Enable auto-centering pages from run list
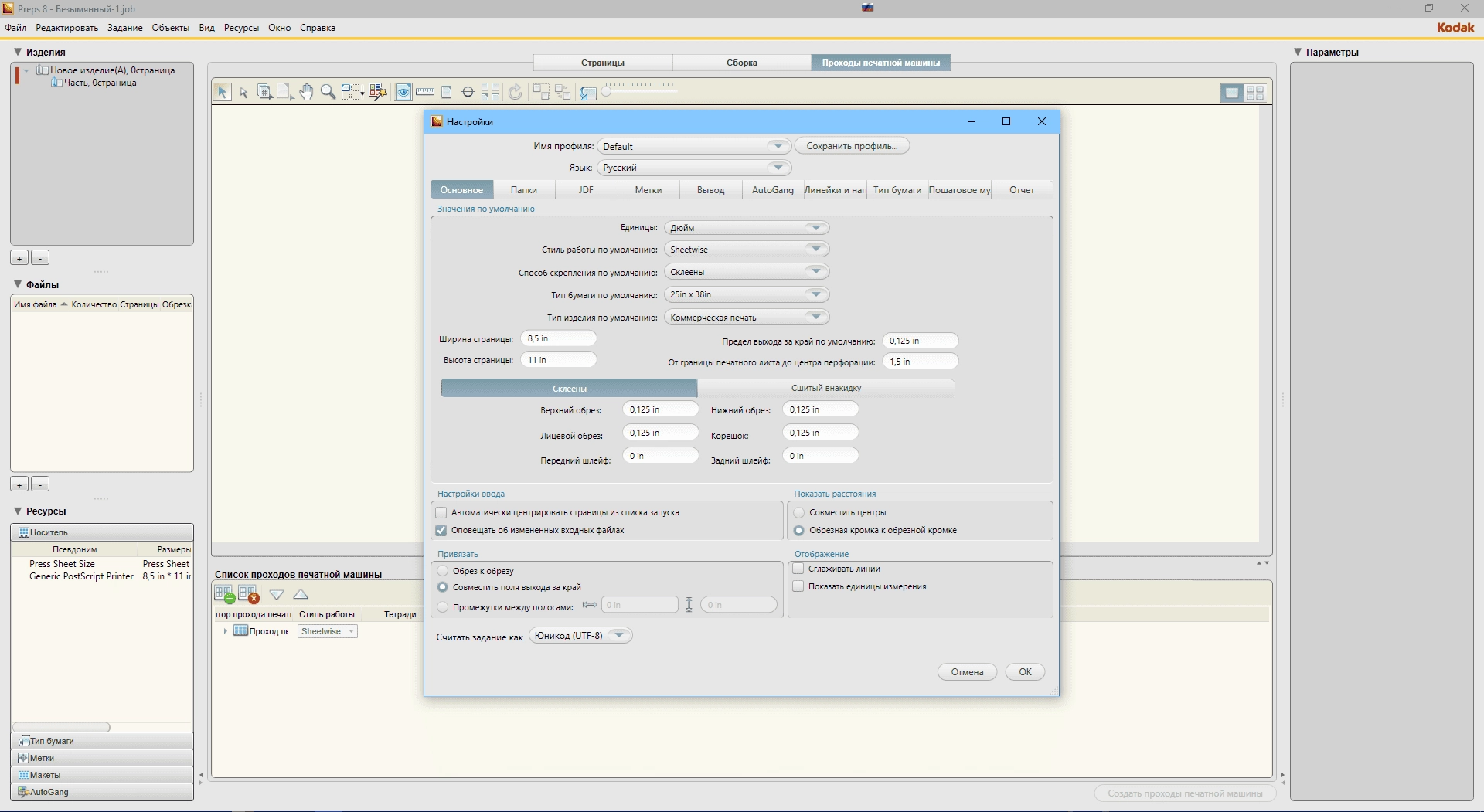This screenshot has height=812, width=1484. tap(441, 512)
